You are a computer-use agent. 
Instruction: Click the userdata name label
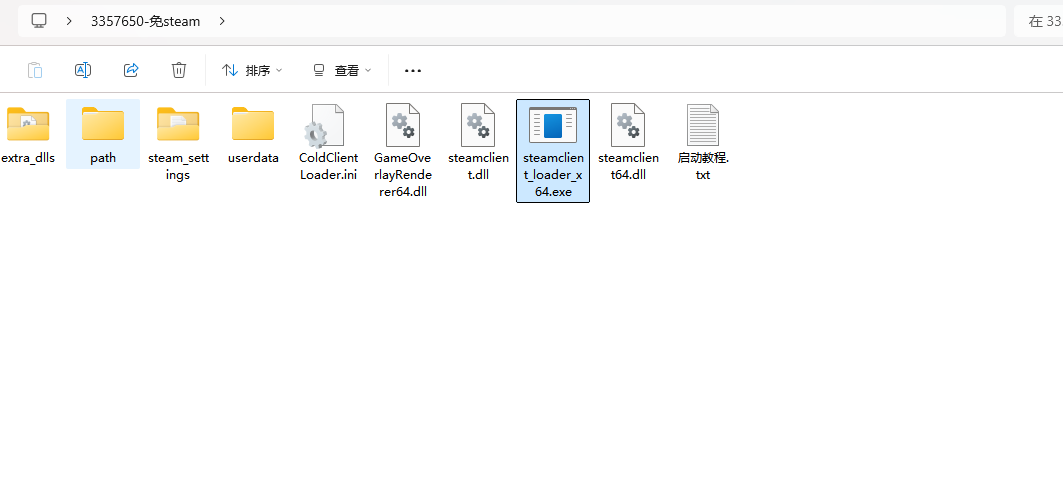[253, 159]
